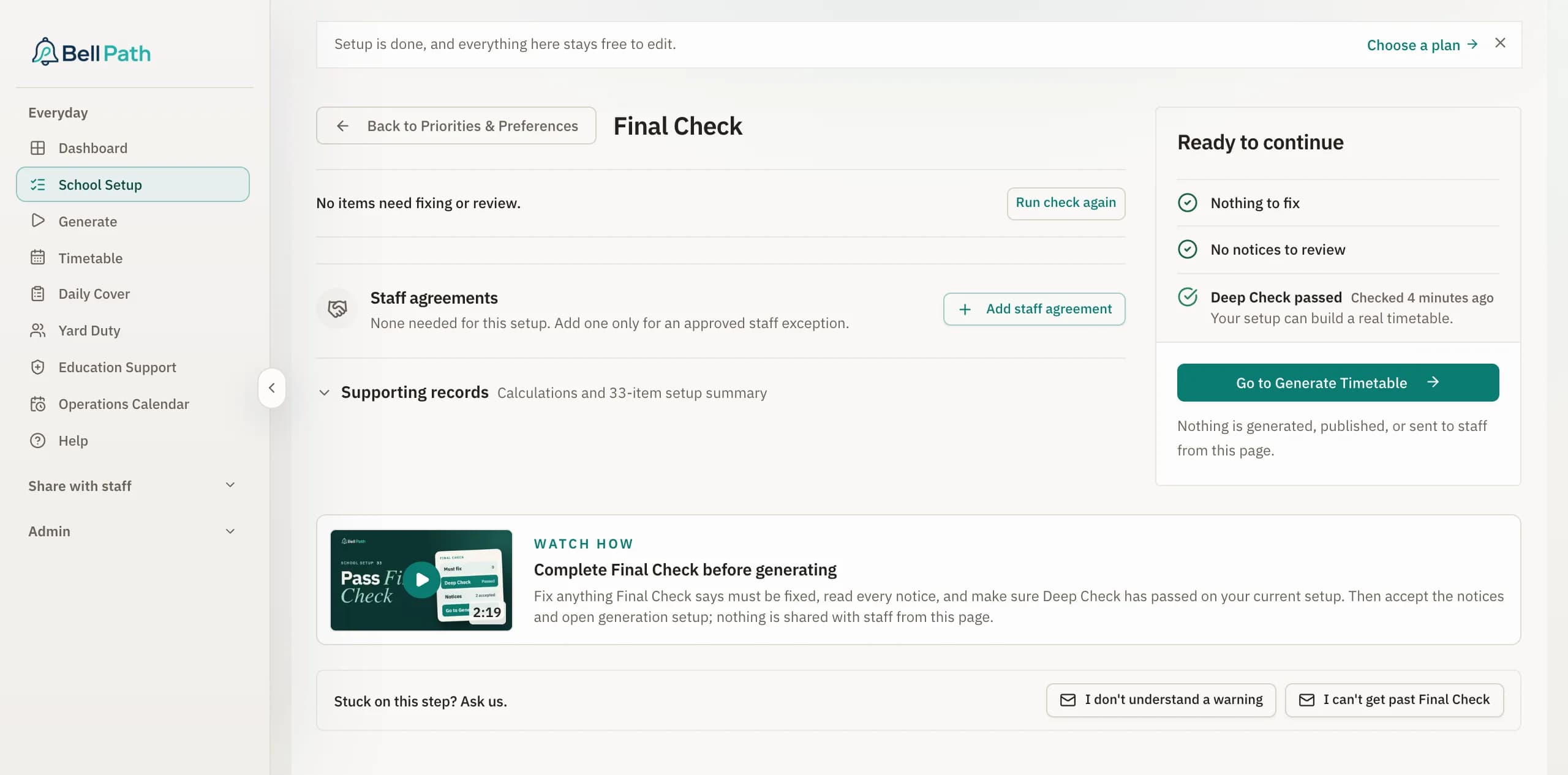Image resolution: width=1568 pixels, height=775 pixels.
Task: Open the Timetable menu item
Action: pyautogui.click(x=132, y=258)
